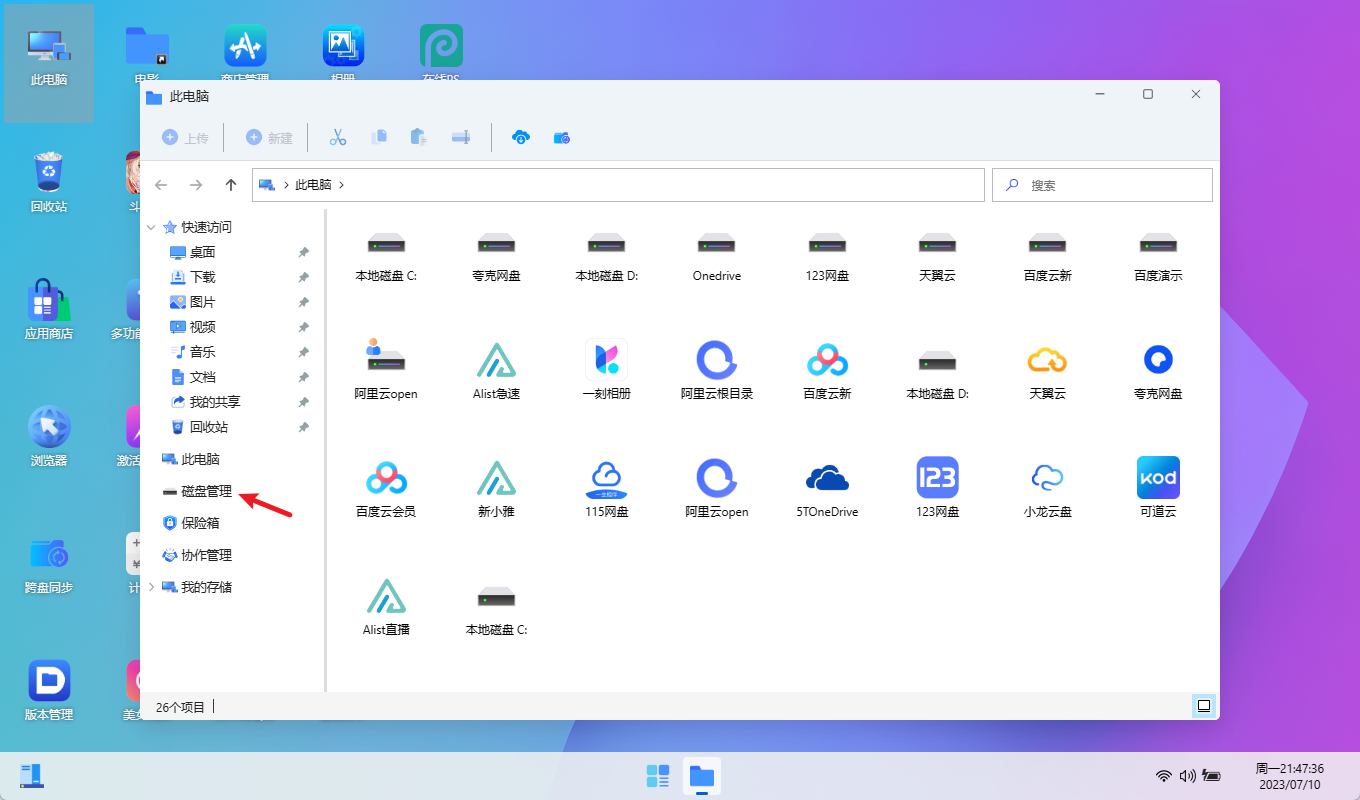This screenshot has height=800, width=1360.
Task: Toggle view mode icon in status bar
Action: coord(1204,706)
